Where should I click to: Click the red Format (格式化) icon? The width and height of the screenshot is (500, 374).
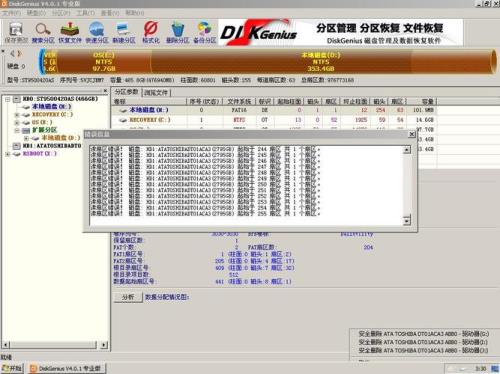151,32
